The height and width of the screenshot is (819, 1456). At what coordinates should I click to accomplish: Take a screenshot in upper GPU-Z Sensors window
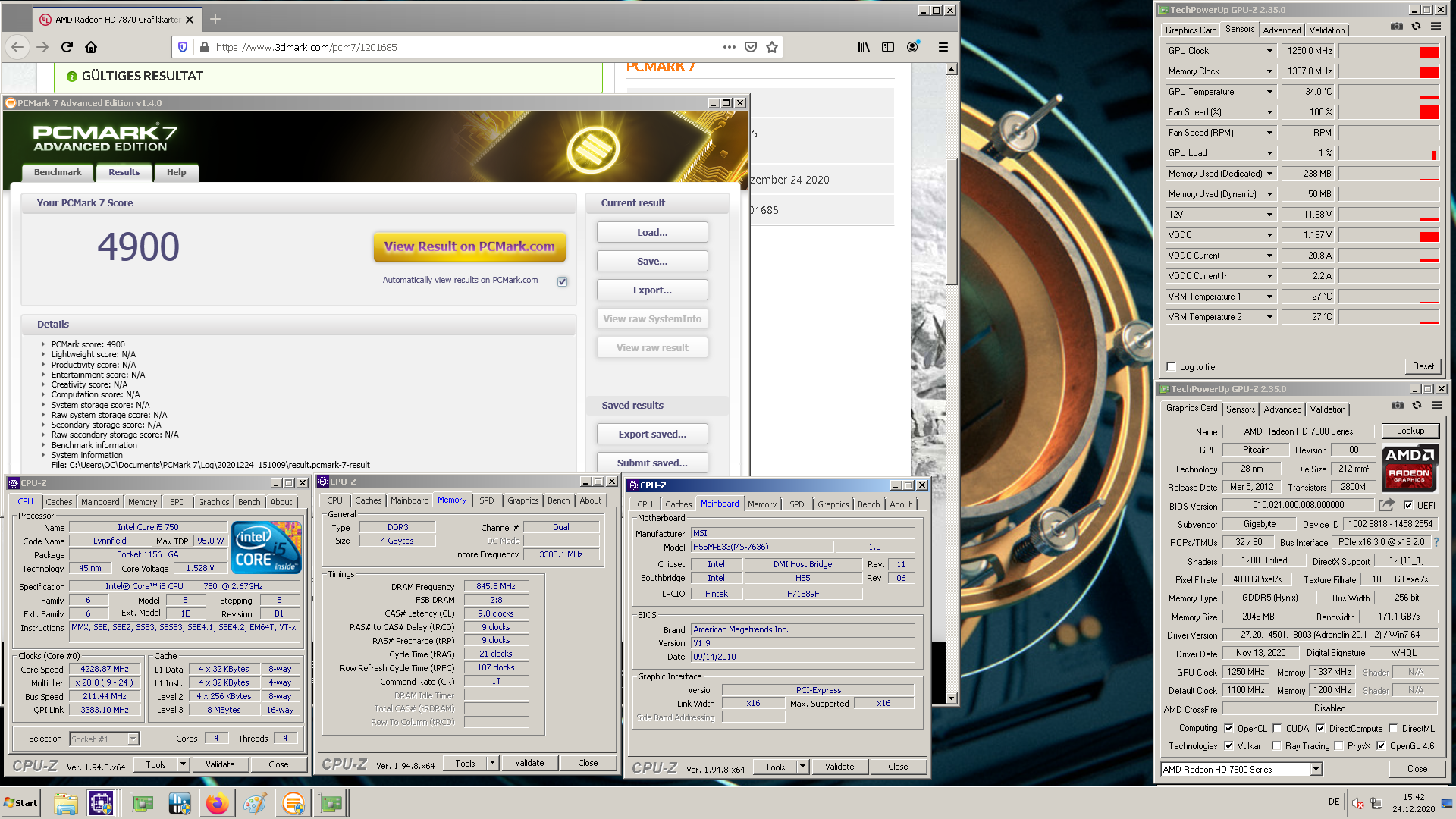[x=1396, y=26]
